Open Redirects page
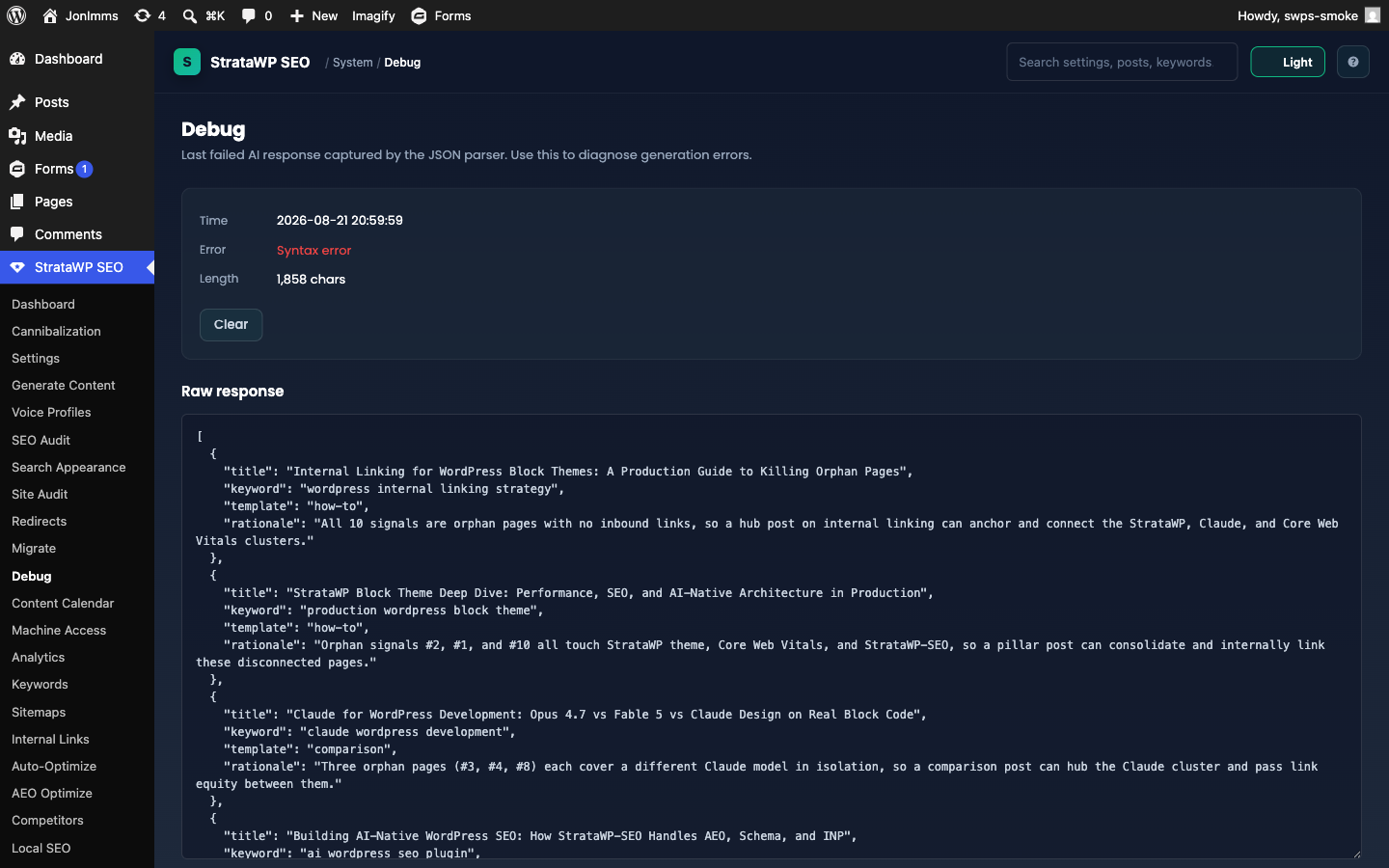1389x868 pixels. [x=39, y=521]
